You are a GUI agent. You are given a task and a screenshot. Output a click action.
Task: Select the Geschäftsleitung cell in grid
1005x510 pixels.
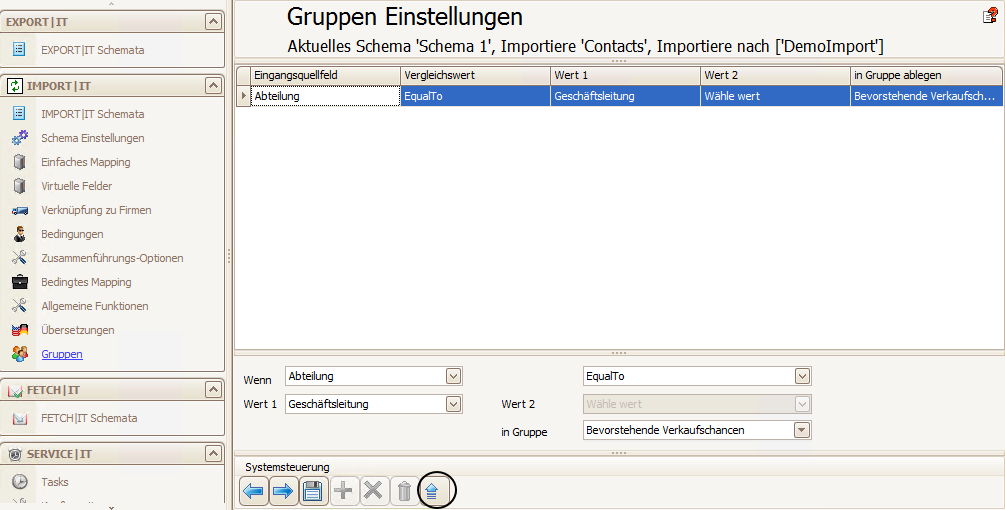pos(626,96)
